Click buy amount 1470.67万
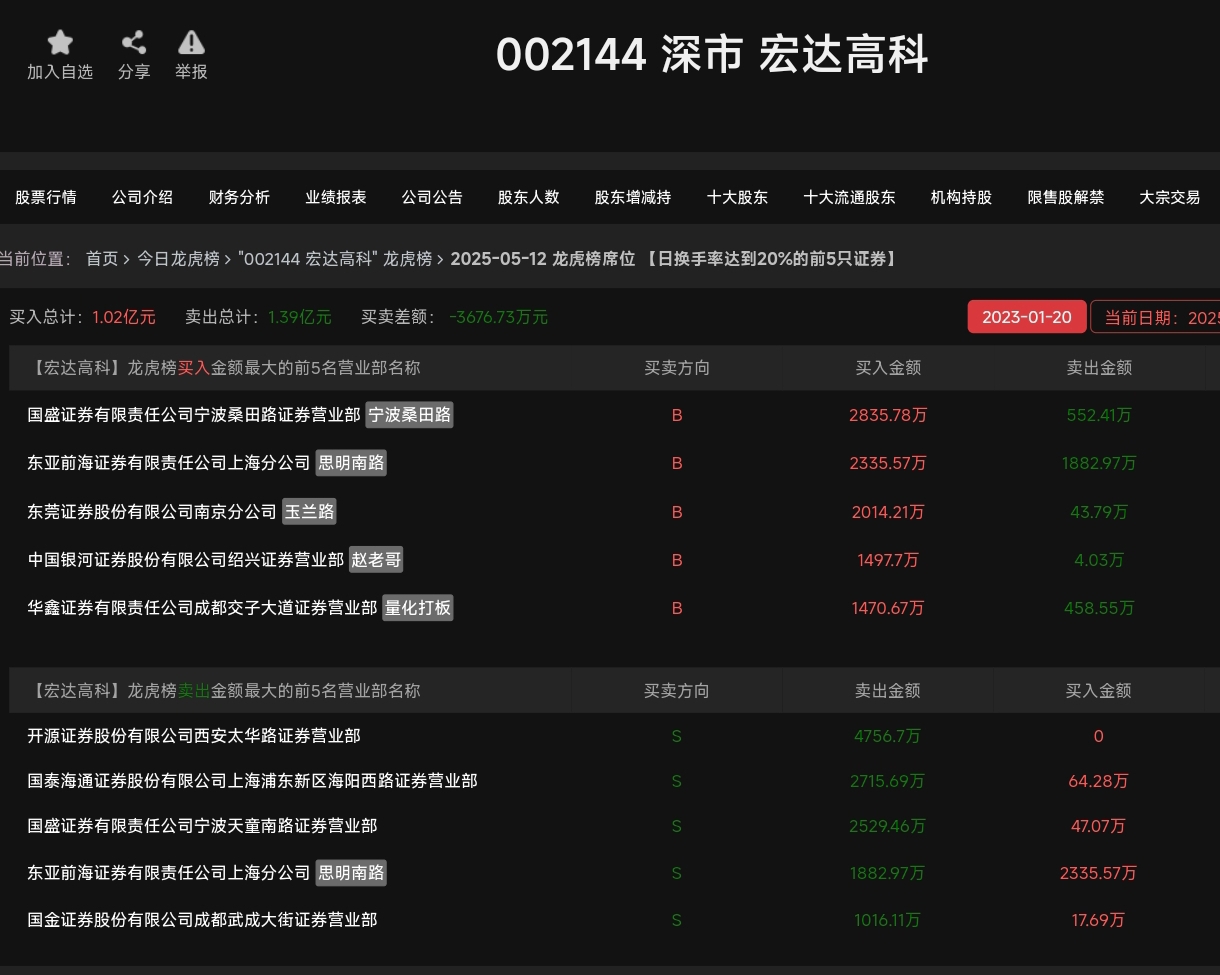1220x975 pixels. (x=888, y=608)
